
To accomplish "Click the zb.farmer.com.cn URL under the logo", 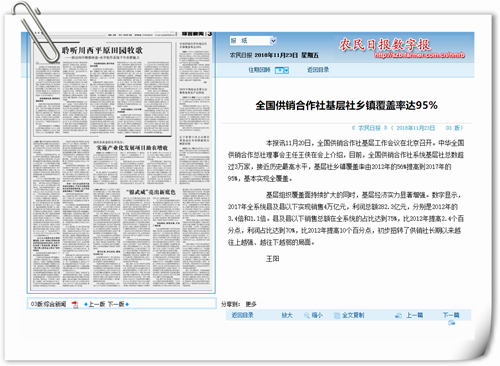I will [x=419, y=55].
